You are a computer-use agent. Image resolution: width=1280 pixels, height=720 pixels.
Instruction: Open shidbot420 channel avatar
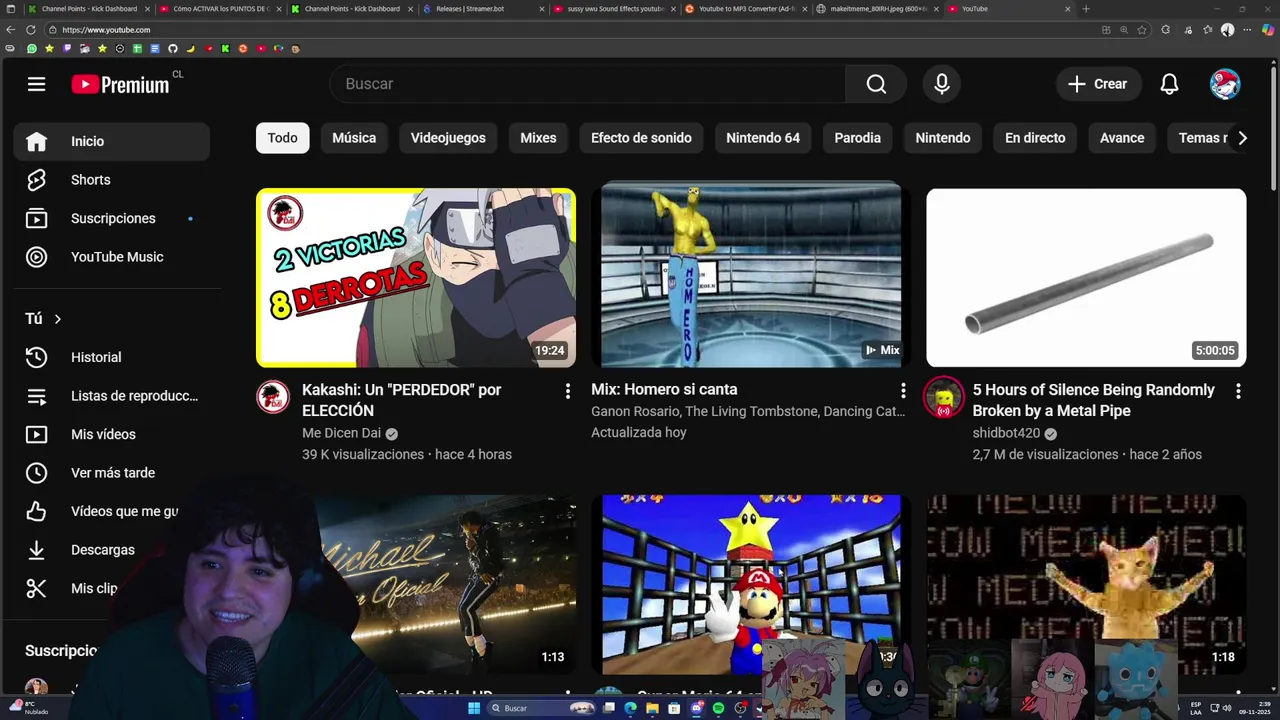[x=943, y=397]
